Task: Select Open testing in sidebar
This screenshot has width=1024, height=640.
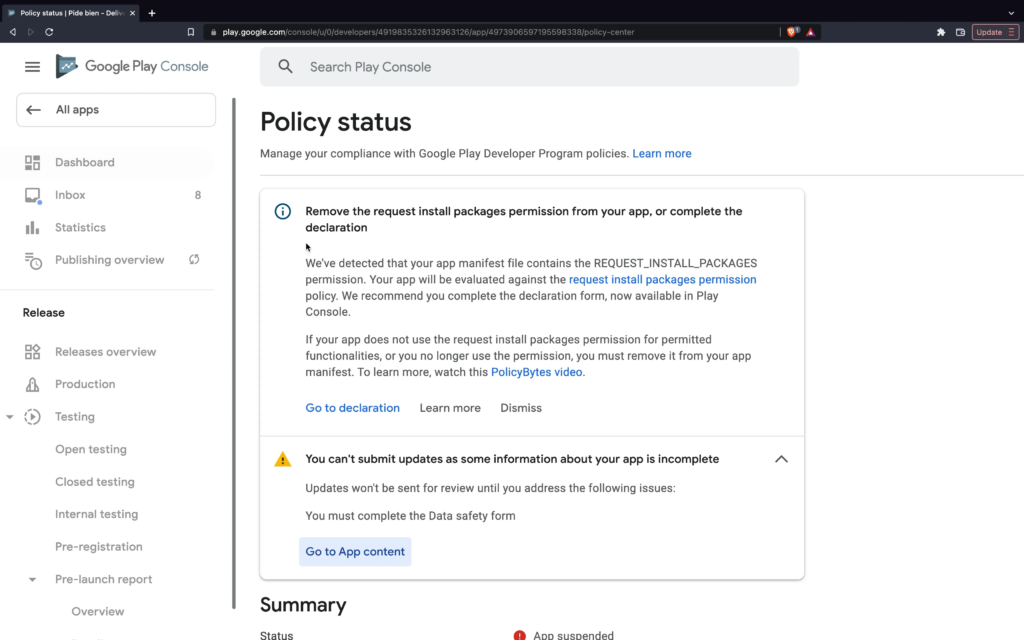Action: pos(91,449)
